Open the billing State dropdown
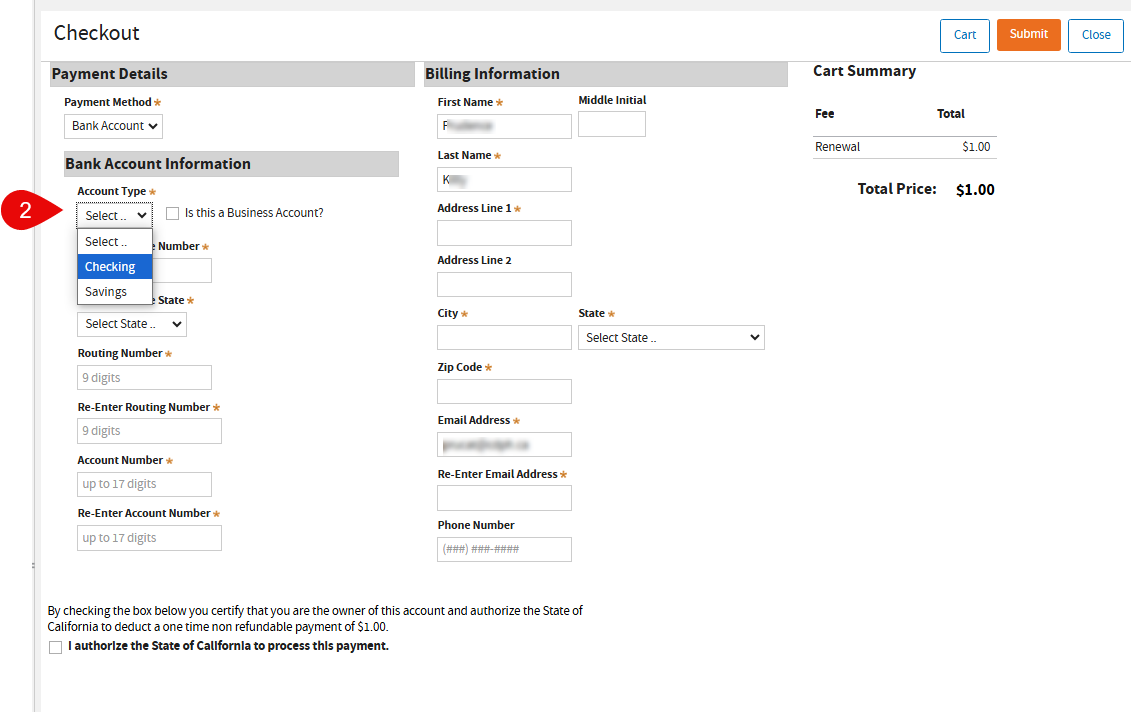This screenshot has height=712, width=1131. 670,338
